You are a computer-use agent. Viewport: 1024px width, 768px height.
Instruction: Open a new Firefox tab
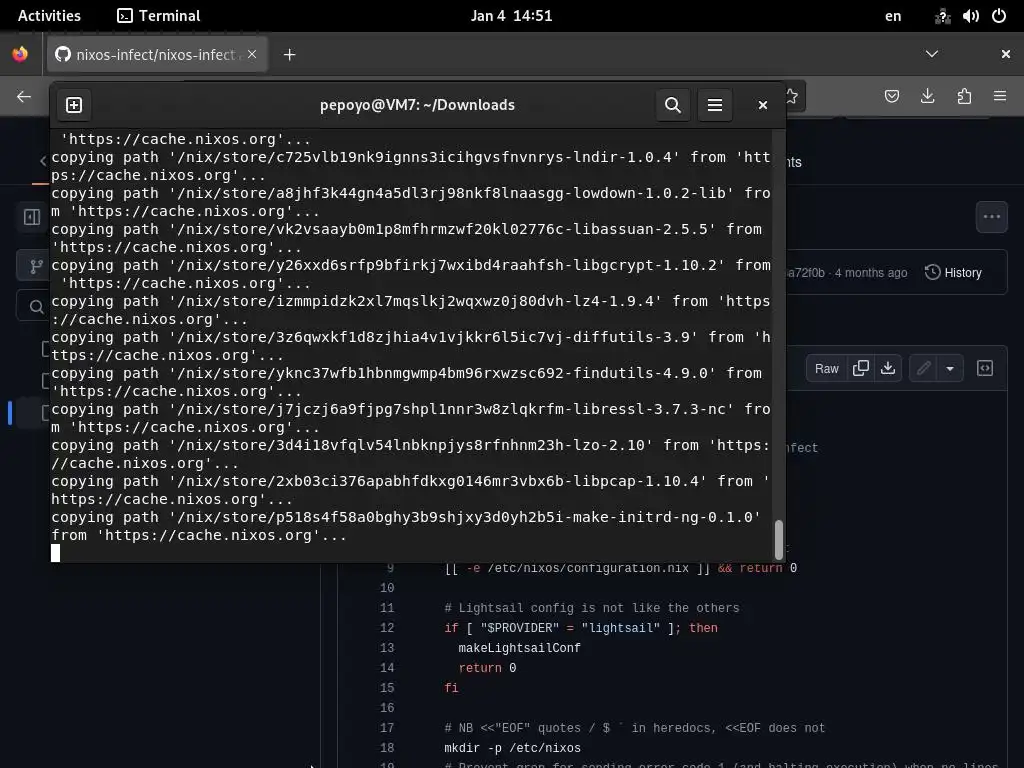[289, 55]
